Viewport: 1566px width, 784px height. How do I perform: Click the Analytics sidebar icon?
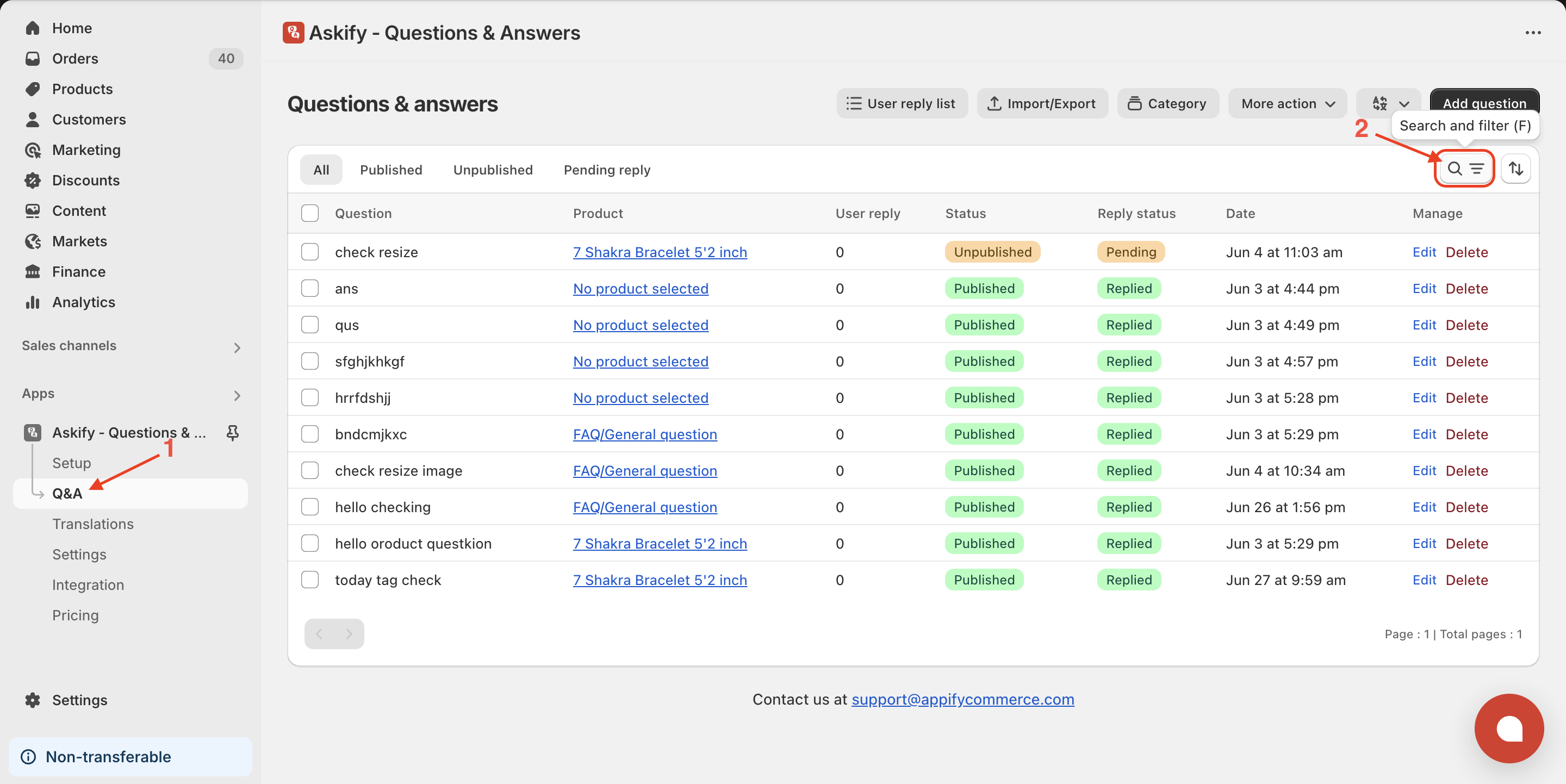(x=33, y=302)
